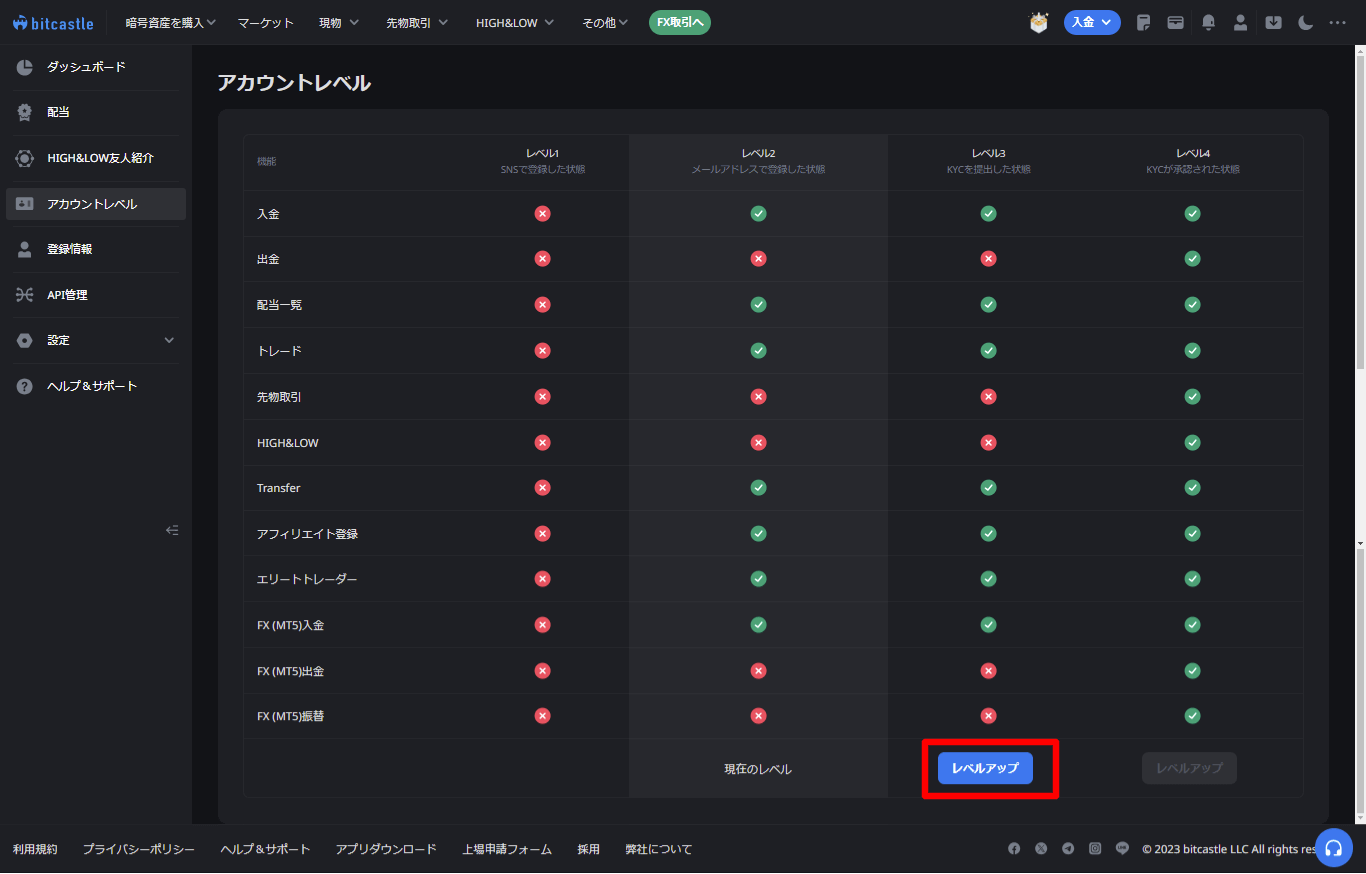Click the treasure box reward icon
The width and height of the screenshot is (1366, 874).
1039,22
